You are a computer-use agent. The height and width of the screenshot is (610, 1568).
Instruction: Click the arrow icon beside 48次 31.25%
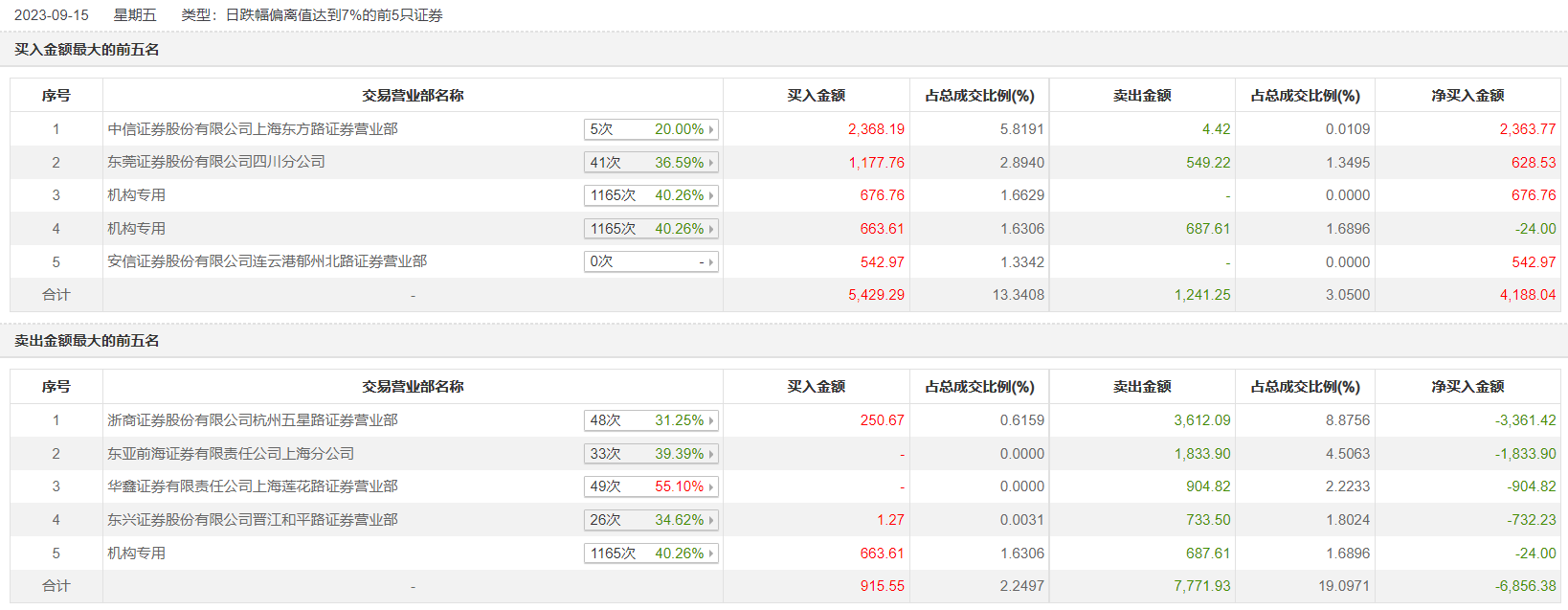(x=711, y=420)
